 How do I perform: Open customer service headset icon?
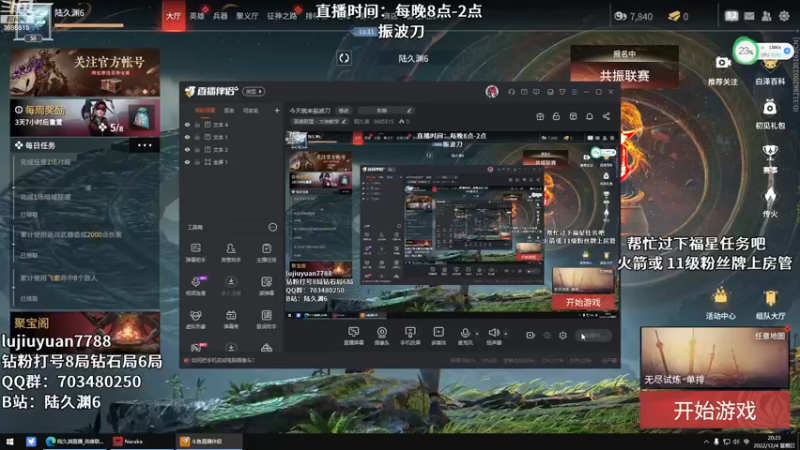[x=512, y=92]
